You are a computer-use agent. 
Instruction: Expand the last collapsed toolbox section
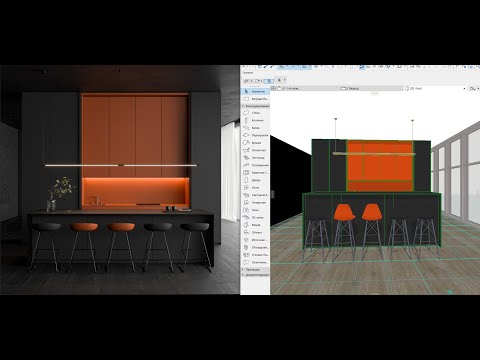pos(255,275)
